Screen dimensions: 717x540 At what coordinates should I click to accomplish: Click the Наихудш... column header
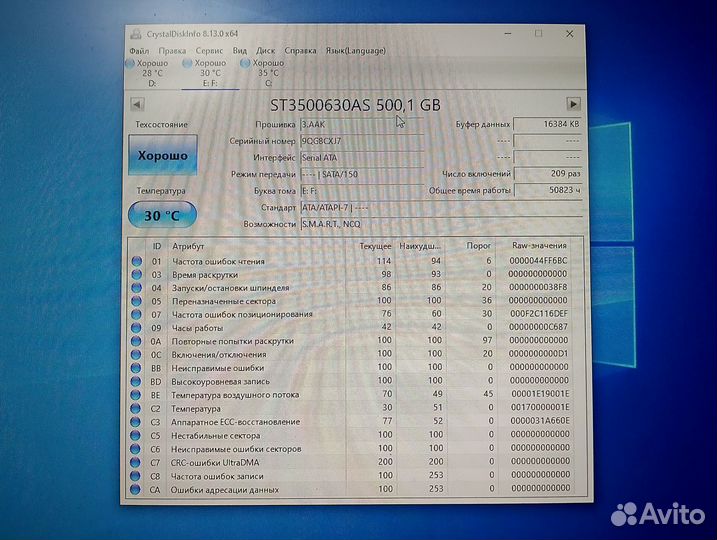tap(420, 246)
